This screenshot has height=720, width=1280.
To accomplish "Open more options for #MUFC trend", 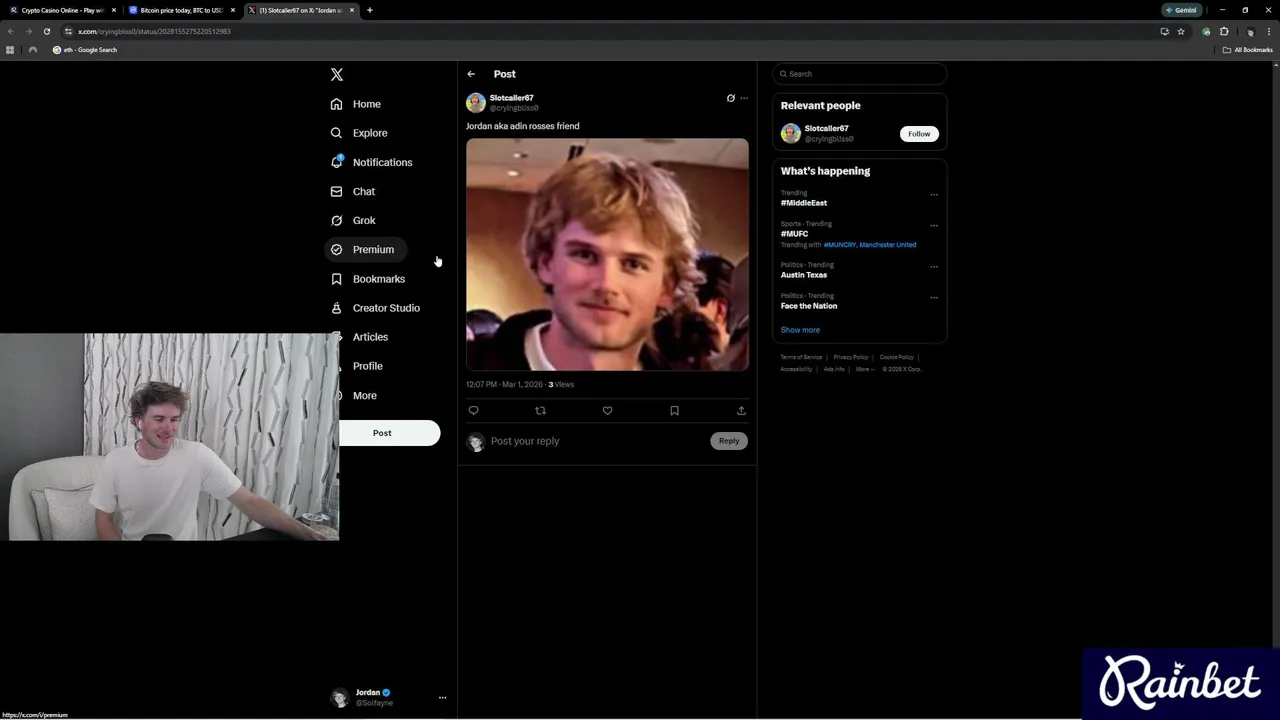I will [x=934, y=226].
